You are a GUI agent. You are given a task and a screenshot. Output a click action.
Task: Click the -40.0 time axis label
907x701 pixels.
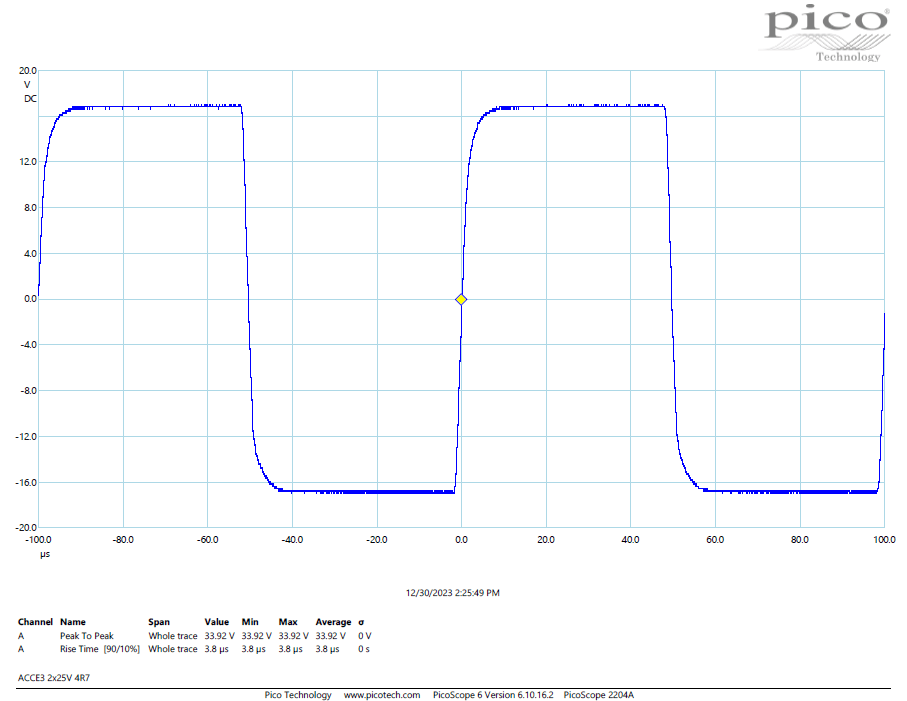pos(292,540)
